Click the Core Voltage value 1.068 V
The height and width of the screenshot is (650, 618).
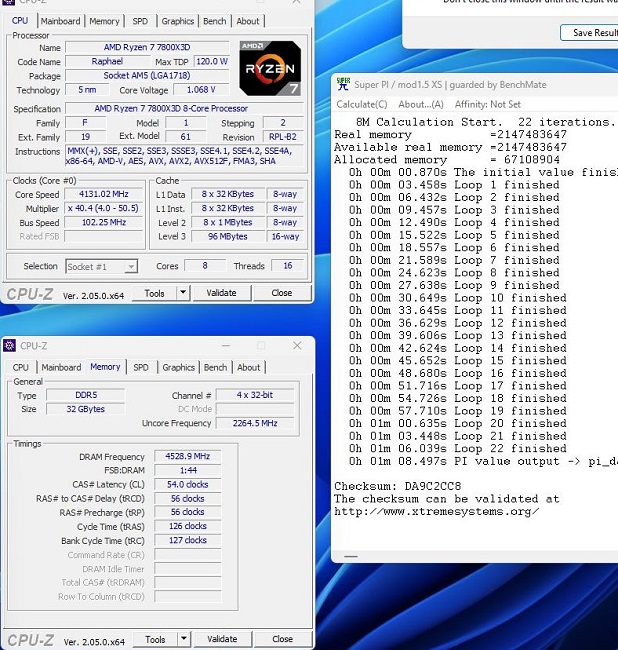pyautogui.click(x=201, y=90)
